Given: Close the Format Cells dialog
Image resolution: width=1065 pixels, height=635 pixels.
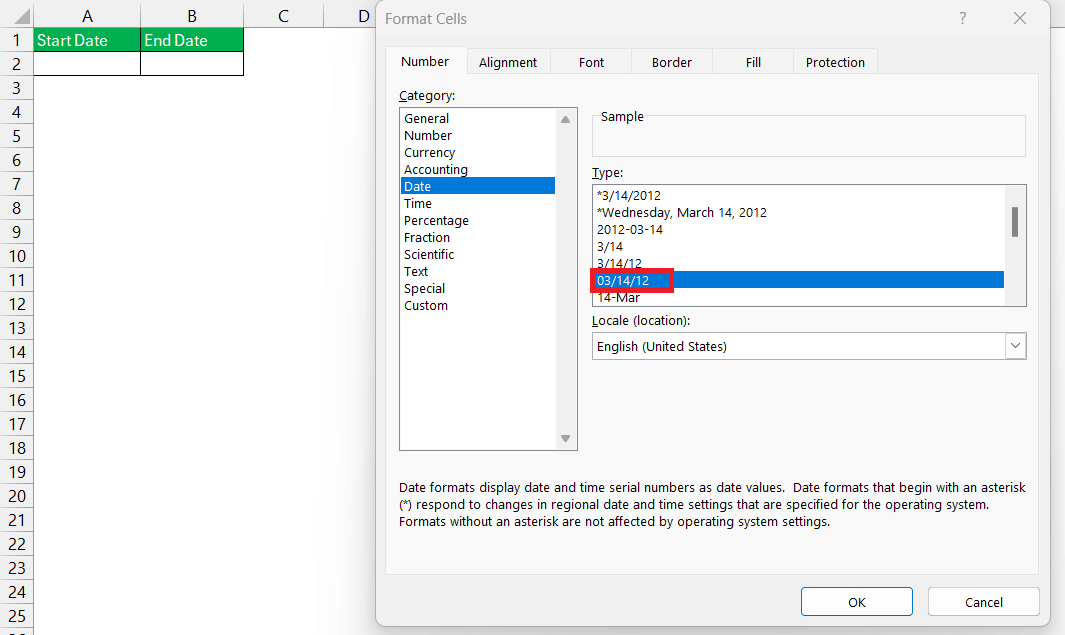Looking at the screenshot, I should 1019,18.
